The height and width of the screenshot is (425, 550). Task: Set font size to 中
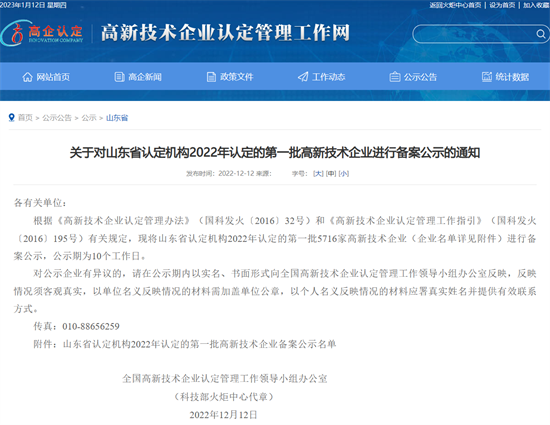(x=331, y=174)
